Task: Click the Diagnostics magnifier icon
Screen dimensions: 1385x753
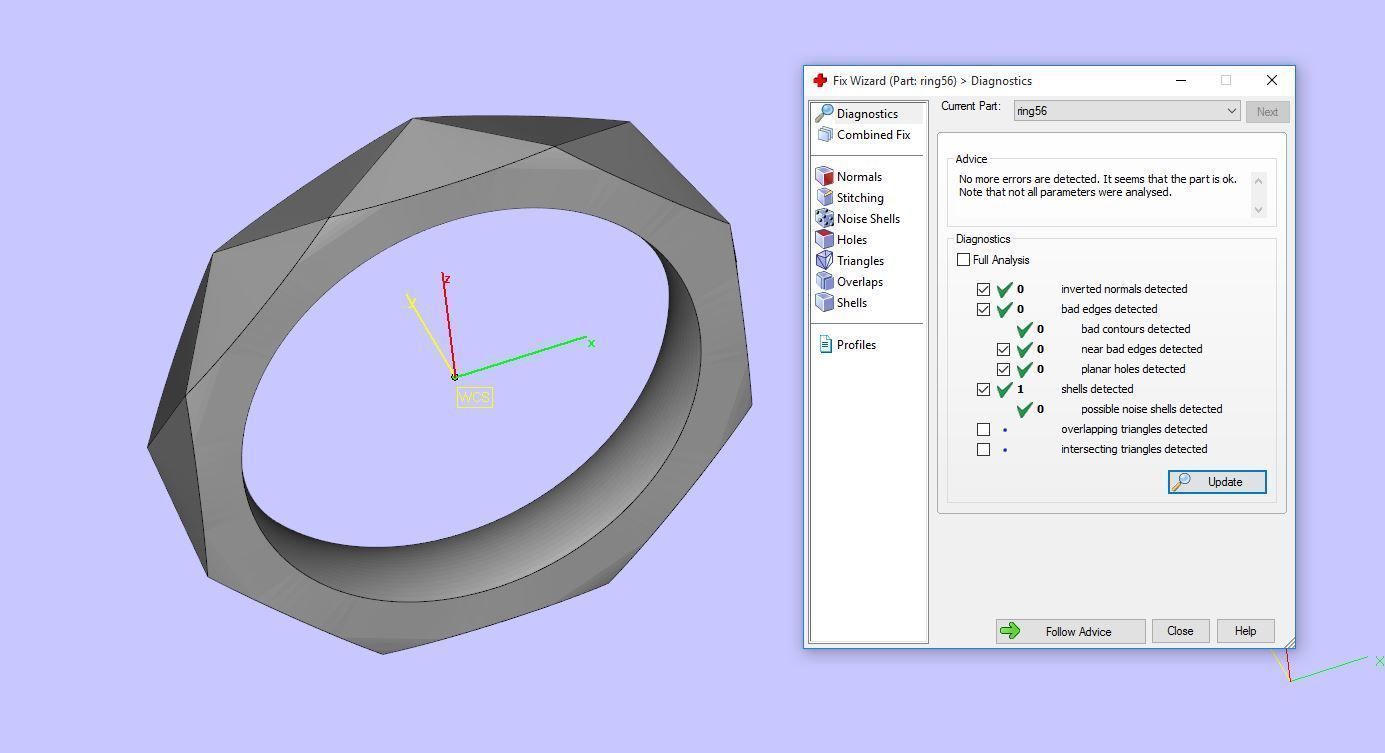Action: point(824,114)
